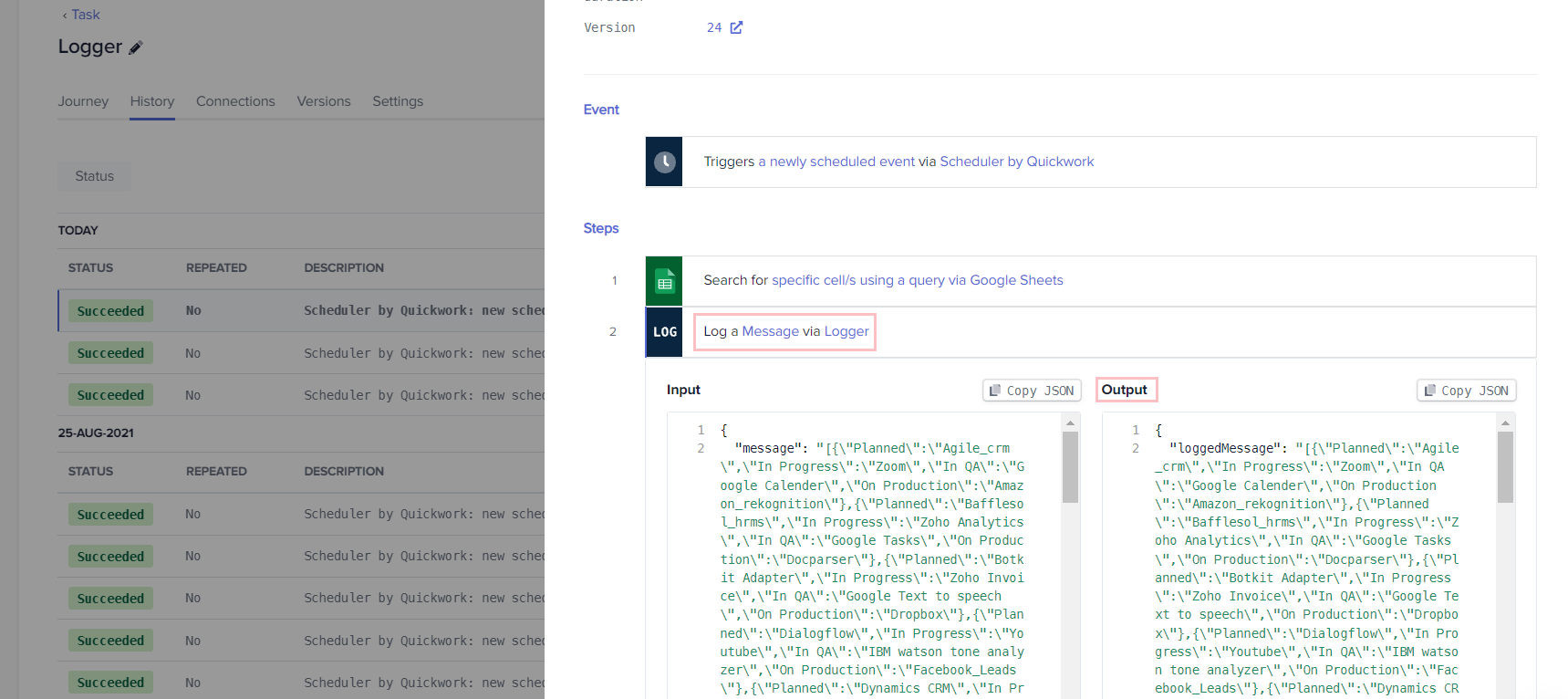Click the LOG step icon
The image size is (1568, 699).
(x=664, y=332)
